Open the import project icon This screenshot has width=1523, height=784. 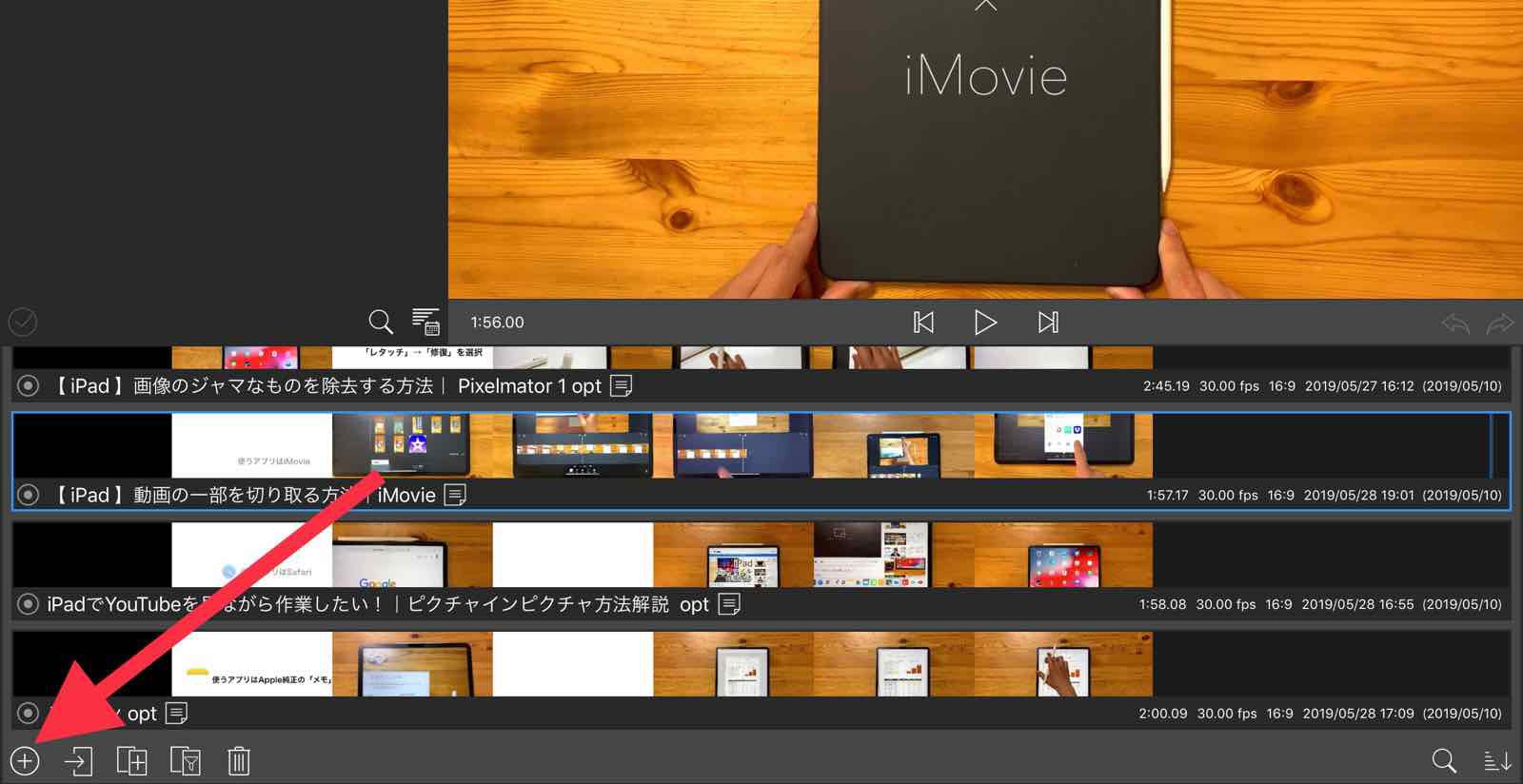coord(78,761)
